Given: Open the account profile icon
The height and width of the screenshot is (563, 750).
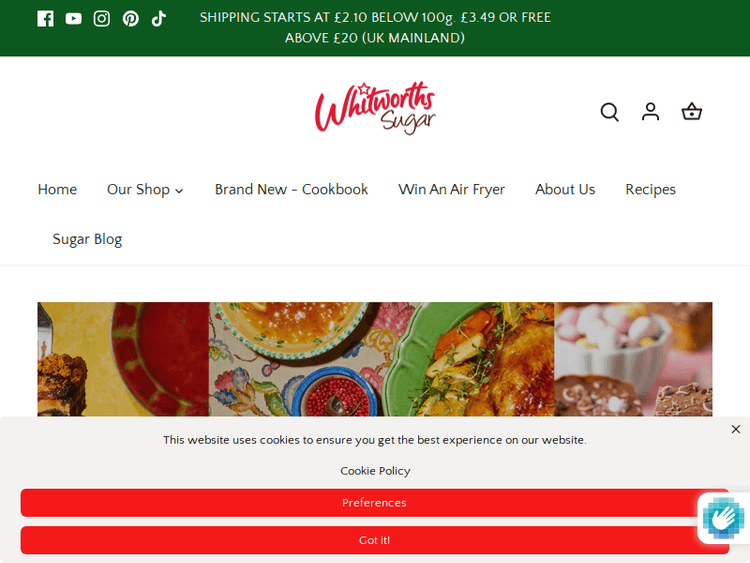Looking at the screenshot, I should (x=651, y=112).
